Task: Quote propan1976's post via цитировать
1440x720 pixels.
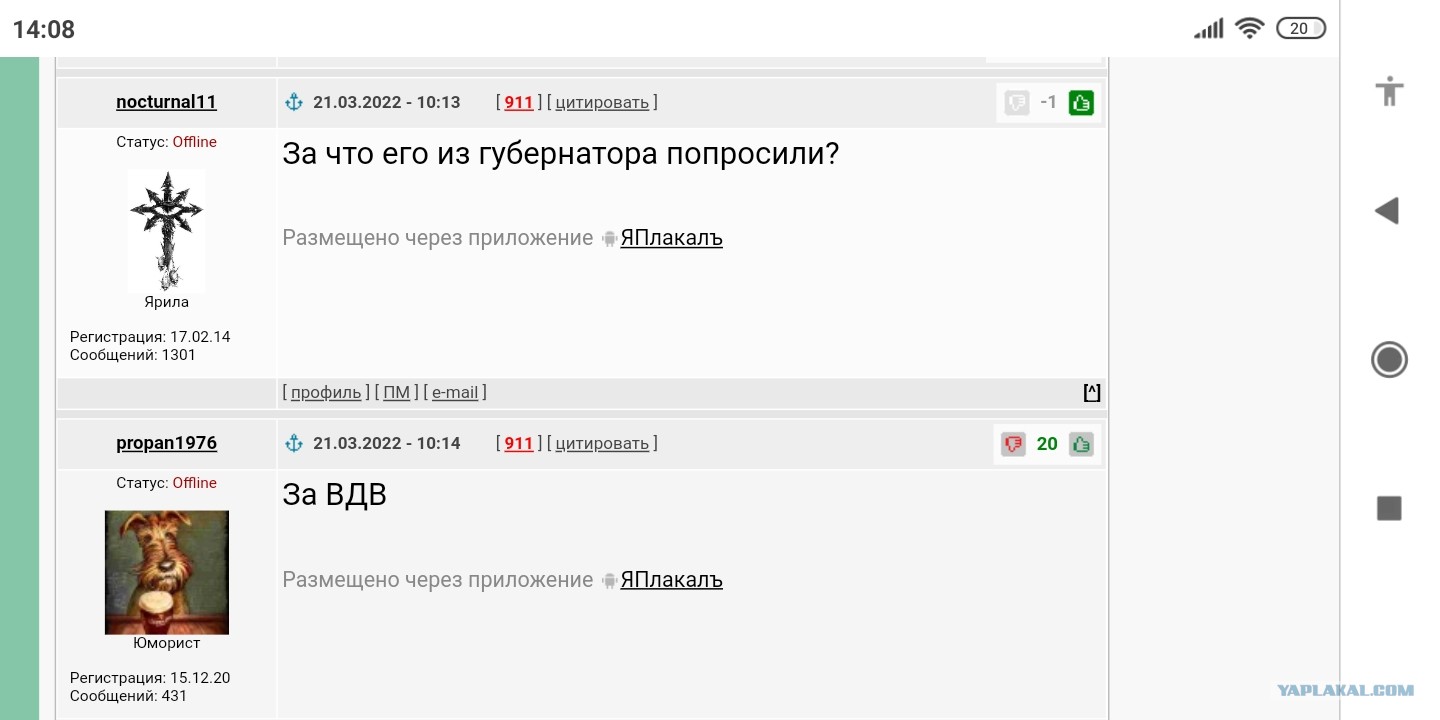Action: [x=602, y=443]
